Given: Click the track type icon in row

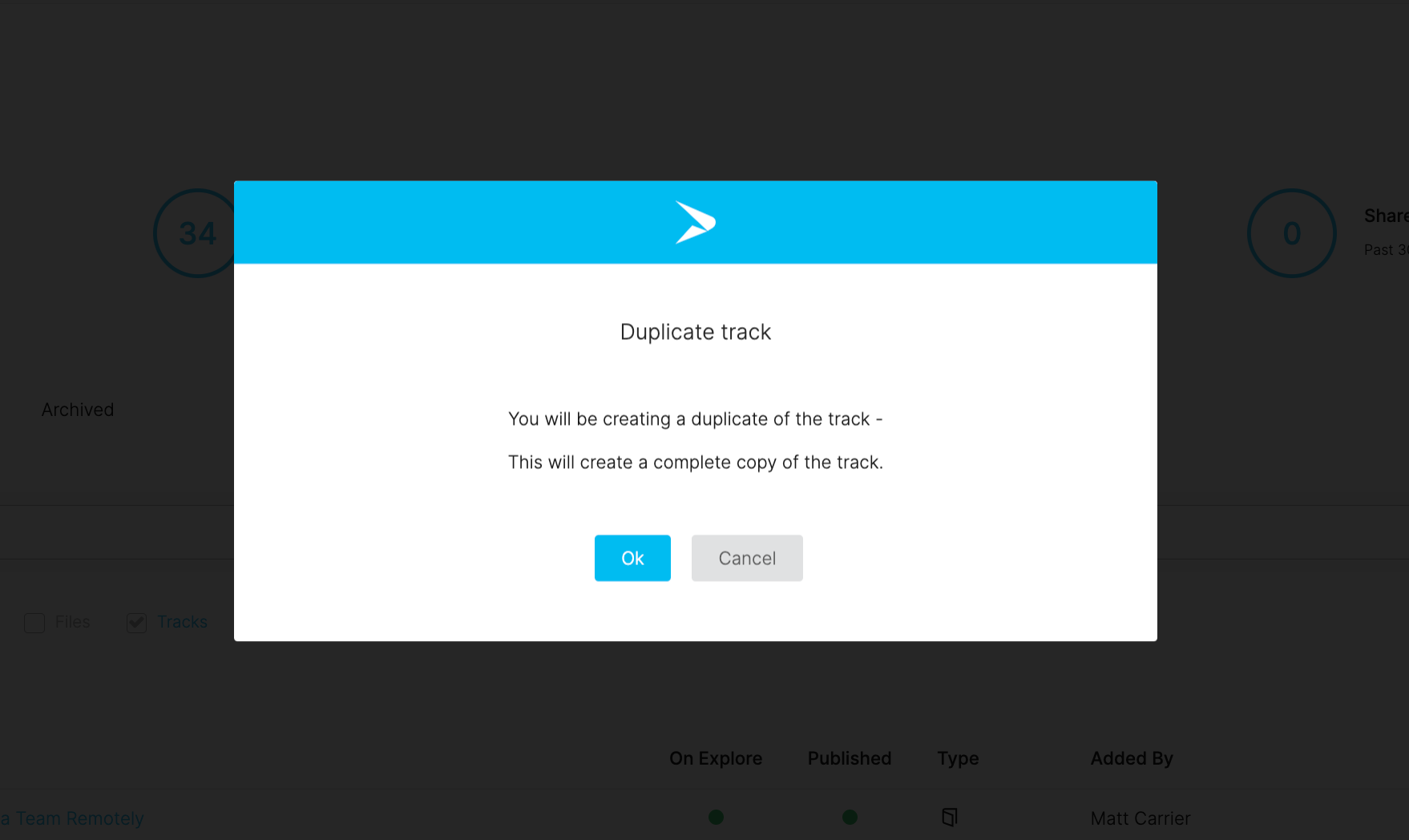Looking at the screenshot, I should point(950,817).
